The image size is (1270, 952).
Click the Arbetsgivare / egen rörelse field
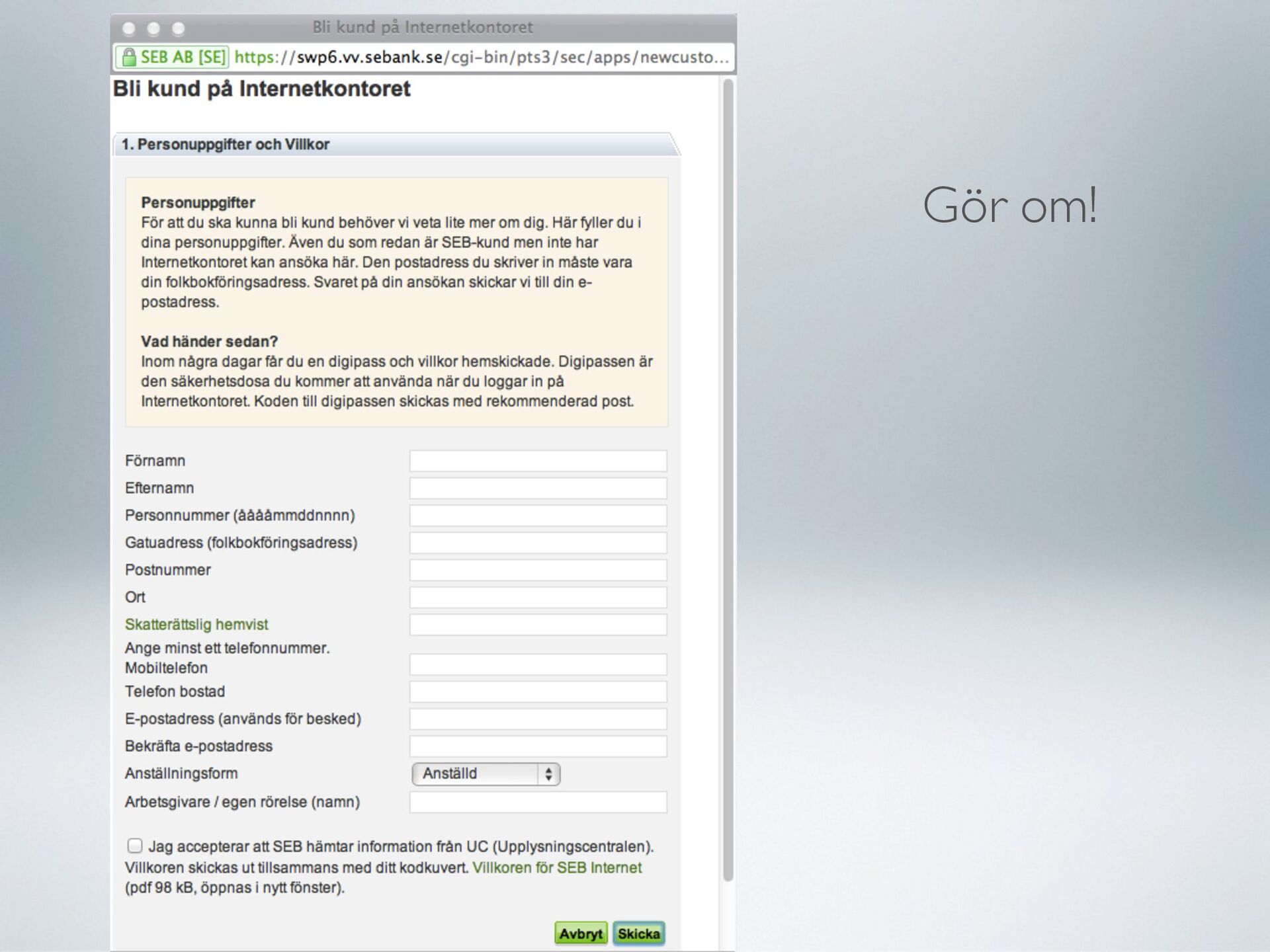click(538, 802)
